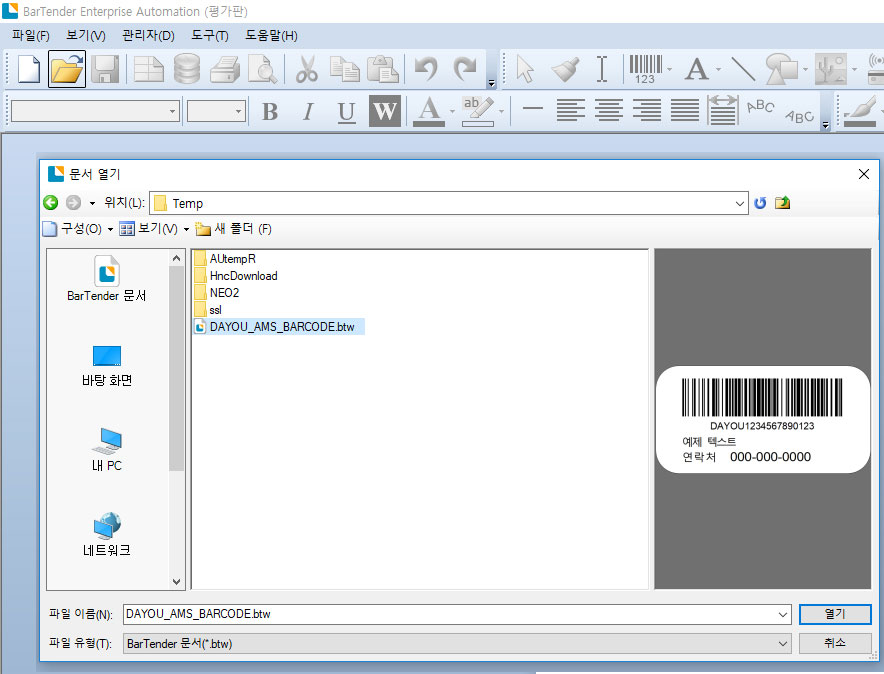Image resolution: width=884 pixels, height=674 pixels.
Task: Click the 취소 cancel button
Action: click(x=834, y=643)
